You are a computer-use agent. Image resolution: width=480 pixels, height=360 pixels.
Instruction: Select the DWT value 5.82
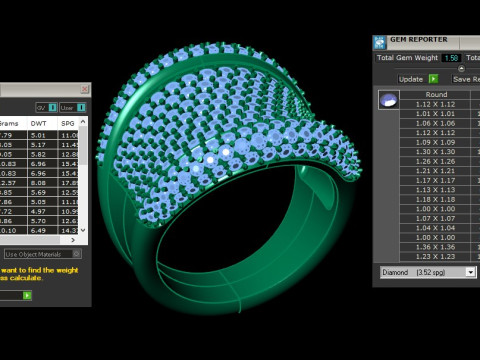pos(42,154)
